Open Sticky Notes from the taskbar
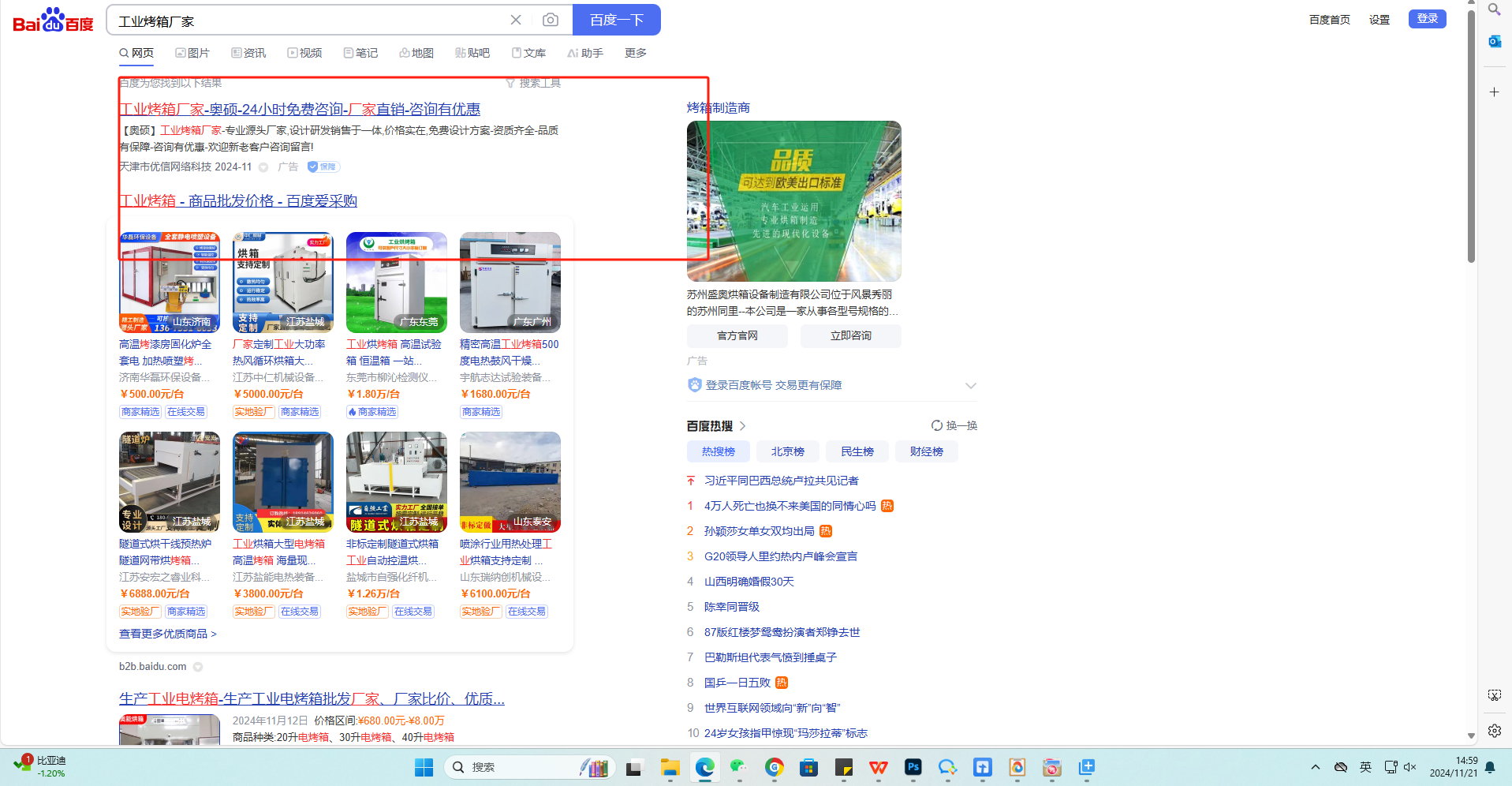Image resolution: width=1512 pixels, height=786 pixels. (x=843, y=767)
